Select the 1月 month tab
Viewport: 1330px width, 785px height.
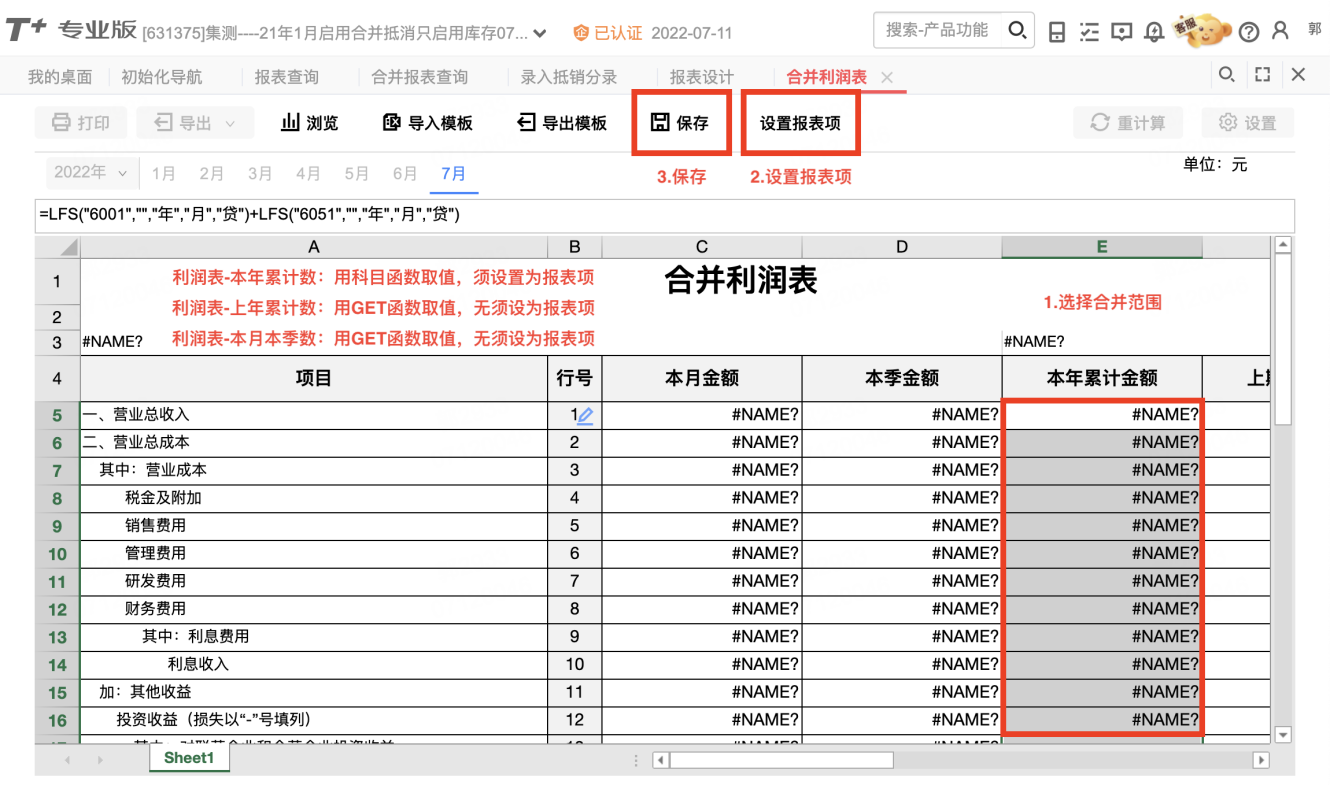click(x=164, y=174)
